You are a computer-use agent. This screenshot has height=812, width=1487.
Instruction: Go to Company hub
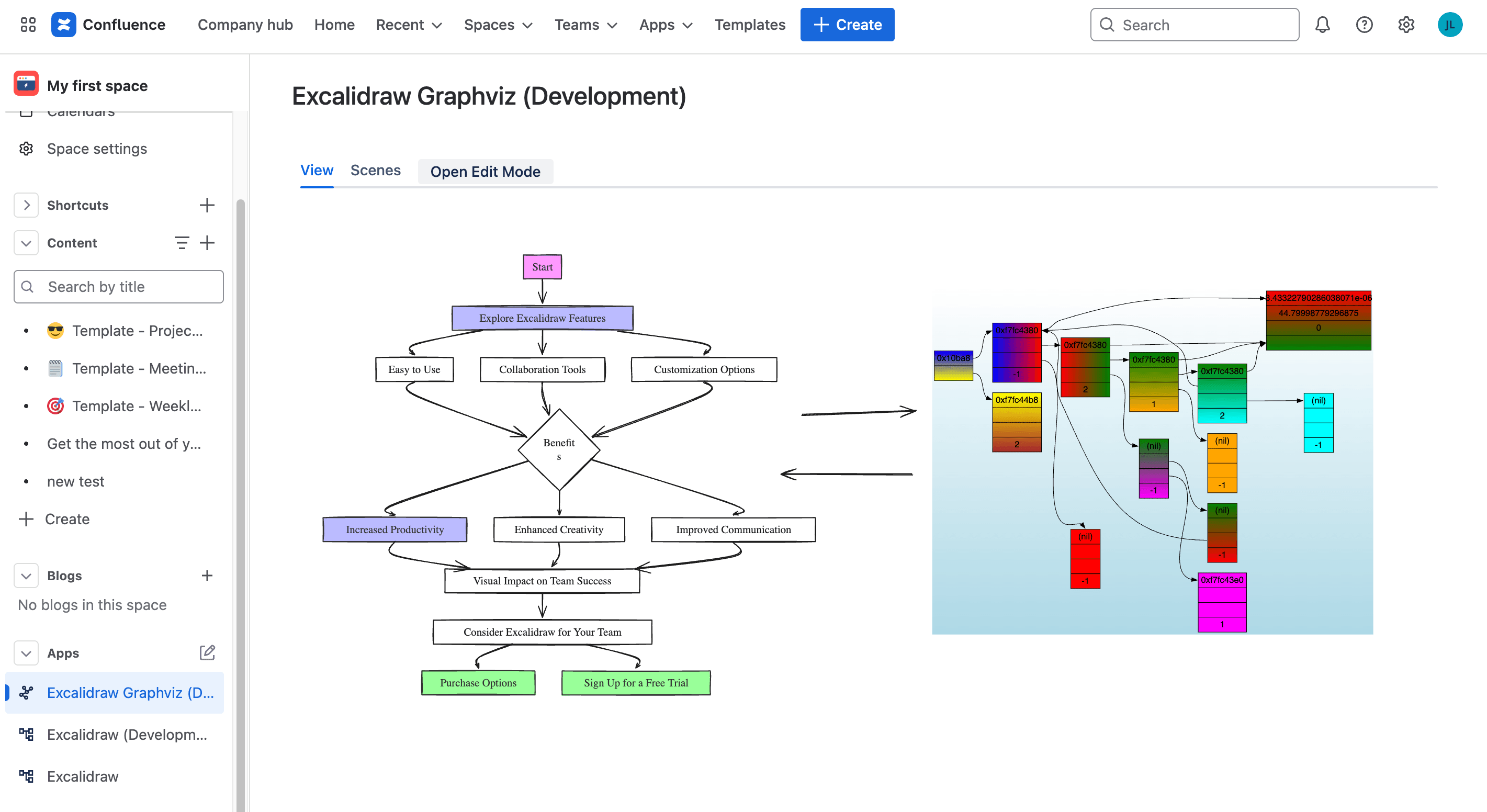pos(245,25)
